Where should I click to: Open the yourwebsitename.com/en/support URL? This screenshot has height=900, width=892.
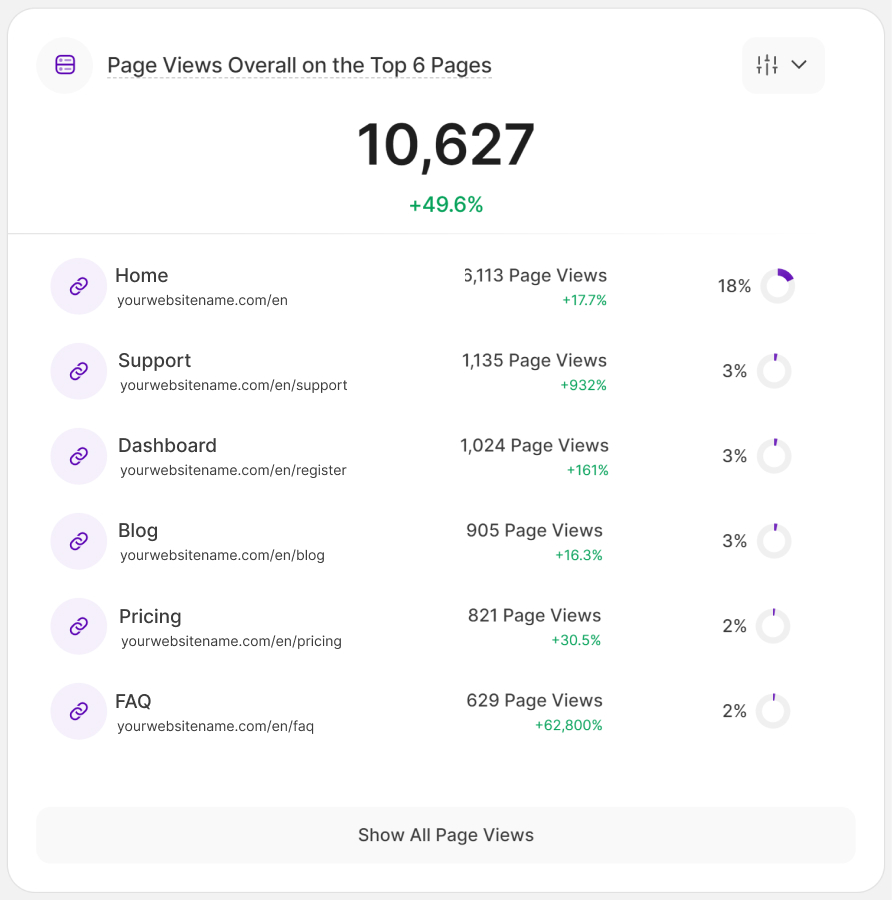233,385
